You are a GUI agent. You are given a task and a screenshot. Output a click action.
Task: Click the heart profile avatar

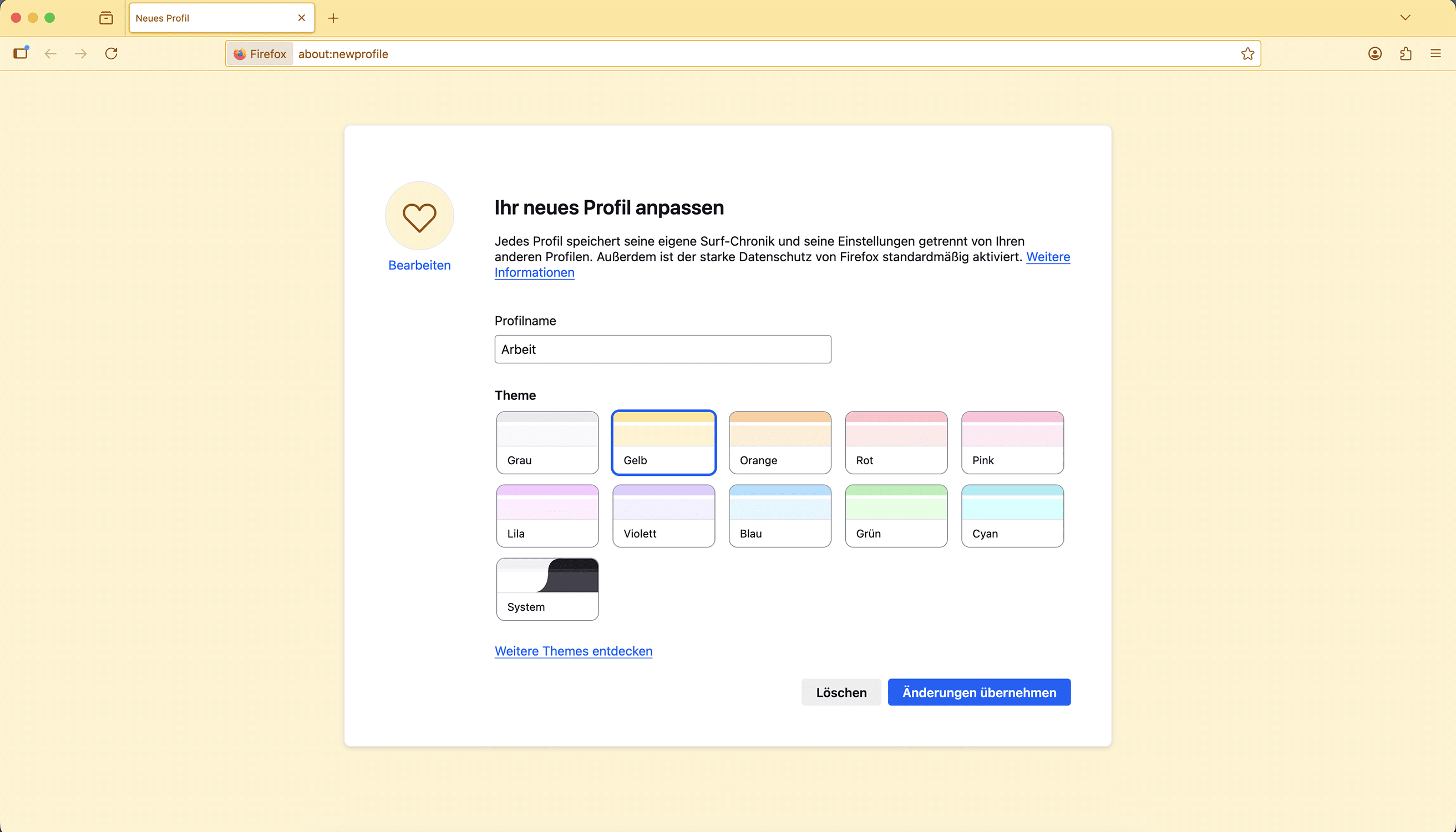419,216
